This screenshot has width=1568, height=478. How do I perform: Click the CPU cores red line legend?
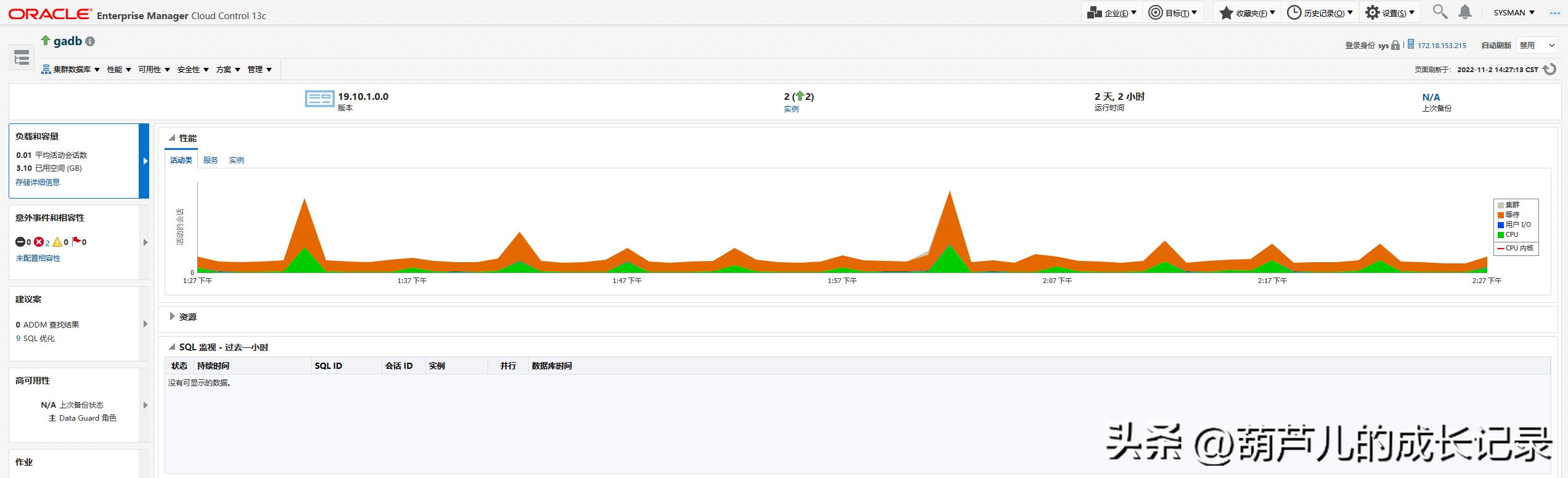click(1501, 249)
